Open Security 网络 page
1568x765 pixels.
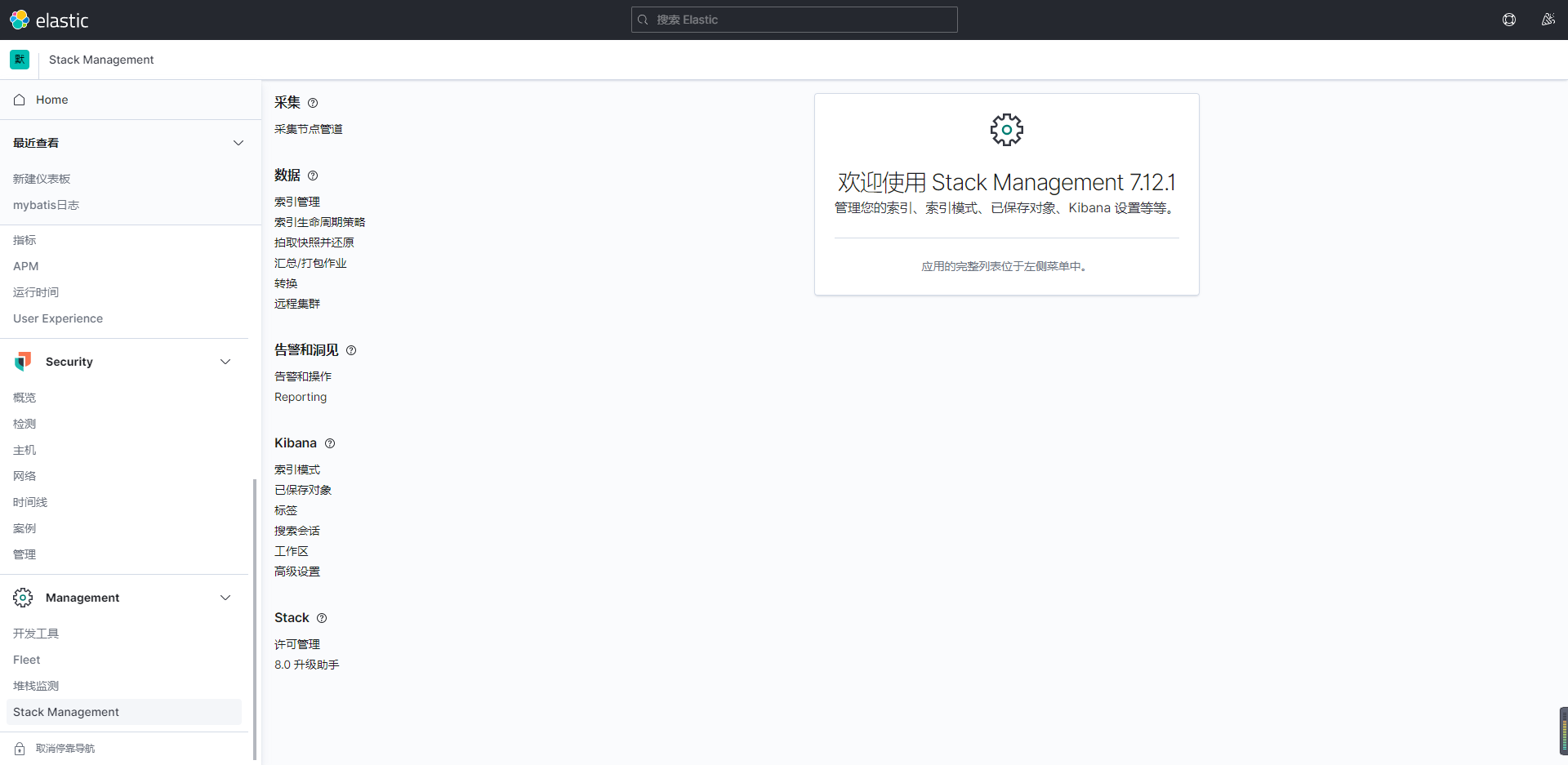point(24,476)
